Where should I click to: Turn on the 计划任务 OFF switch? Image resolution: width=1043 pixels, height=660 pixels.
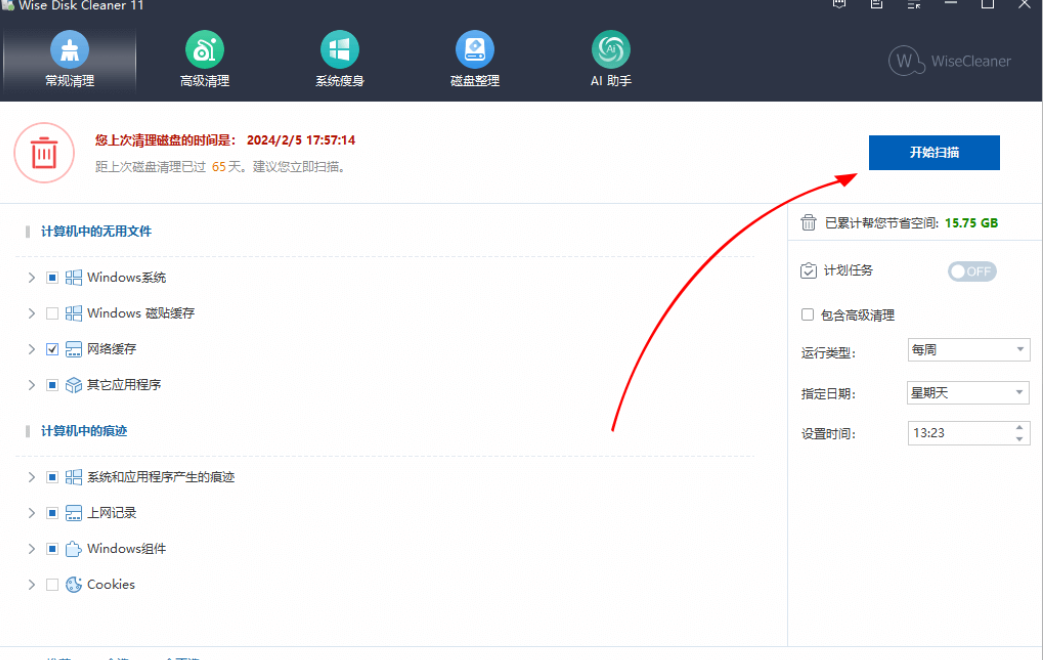972,271
